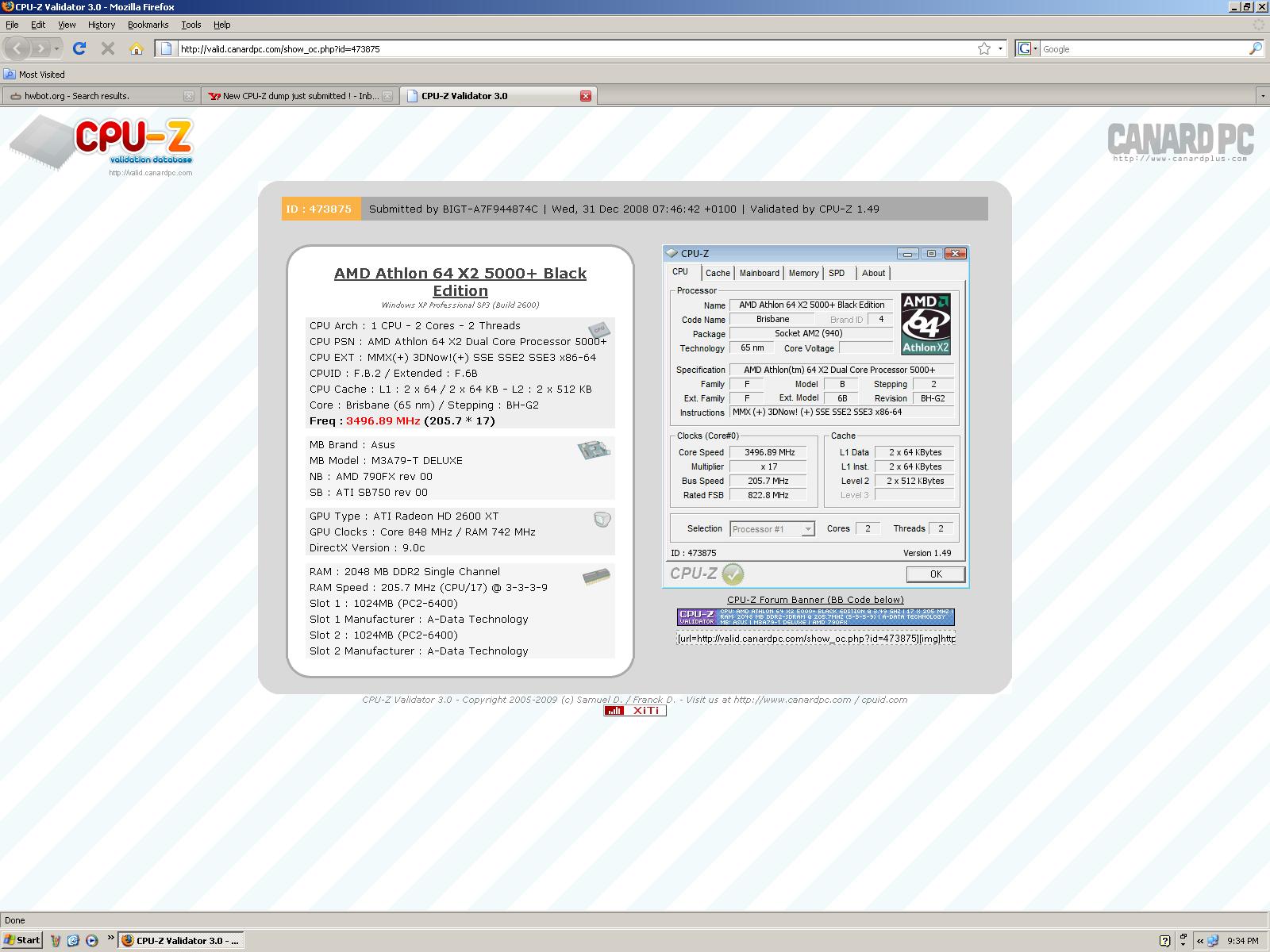Go forward with the Forward arrow button
This screenshot has width=1270, height=952.
click(40, 48)
